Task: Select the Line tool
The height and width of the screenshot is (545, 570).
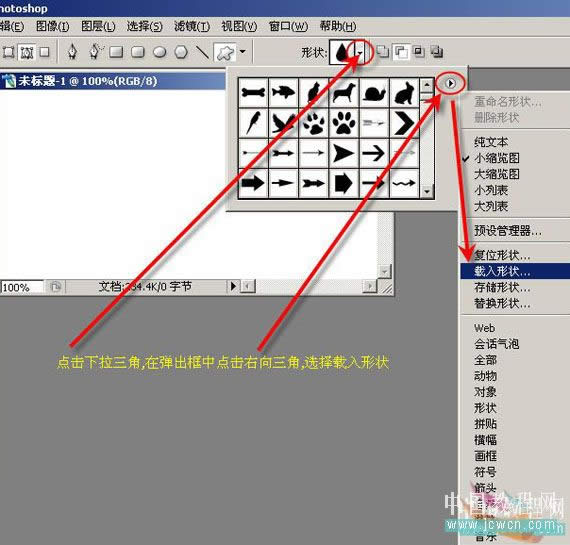Action: [202, 52]
